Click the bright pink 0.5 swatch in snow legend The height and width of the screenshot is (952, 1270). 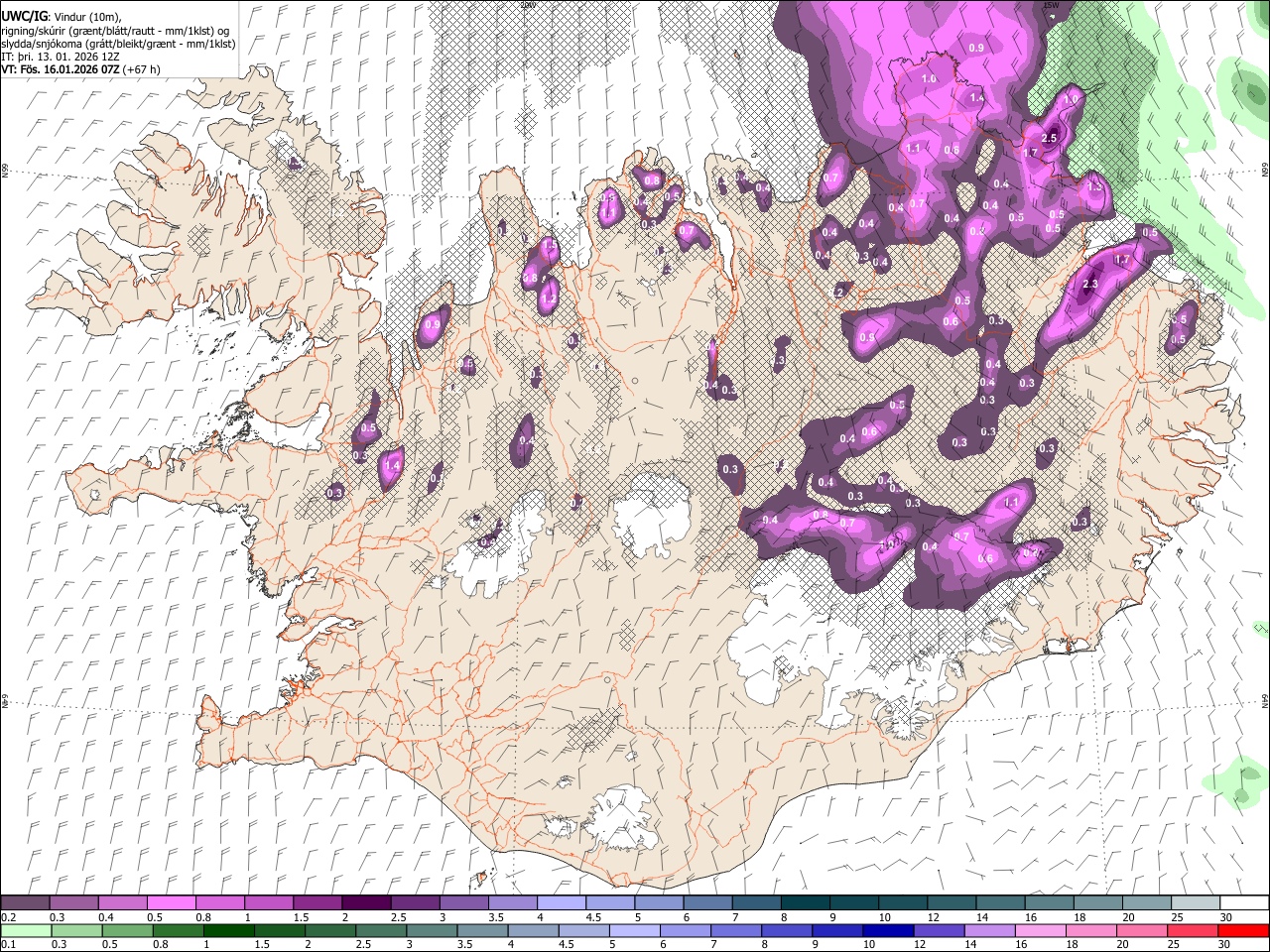point(171,902)
